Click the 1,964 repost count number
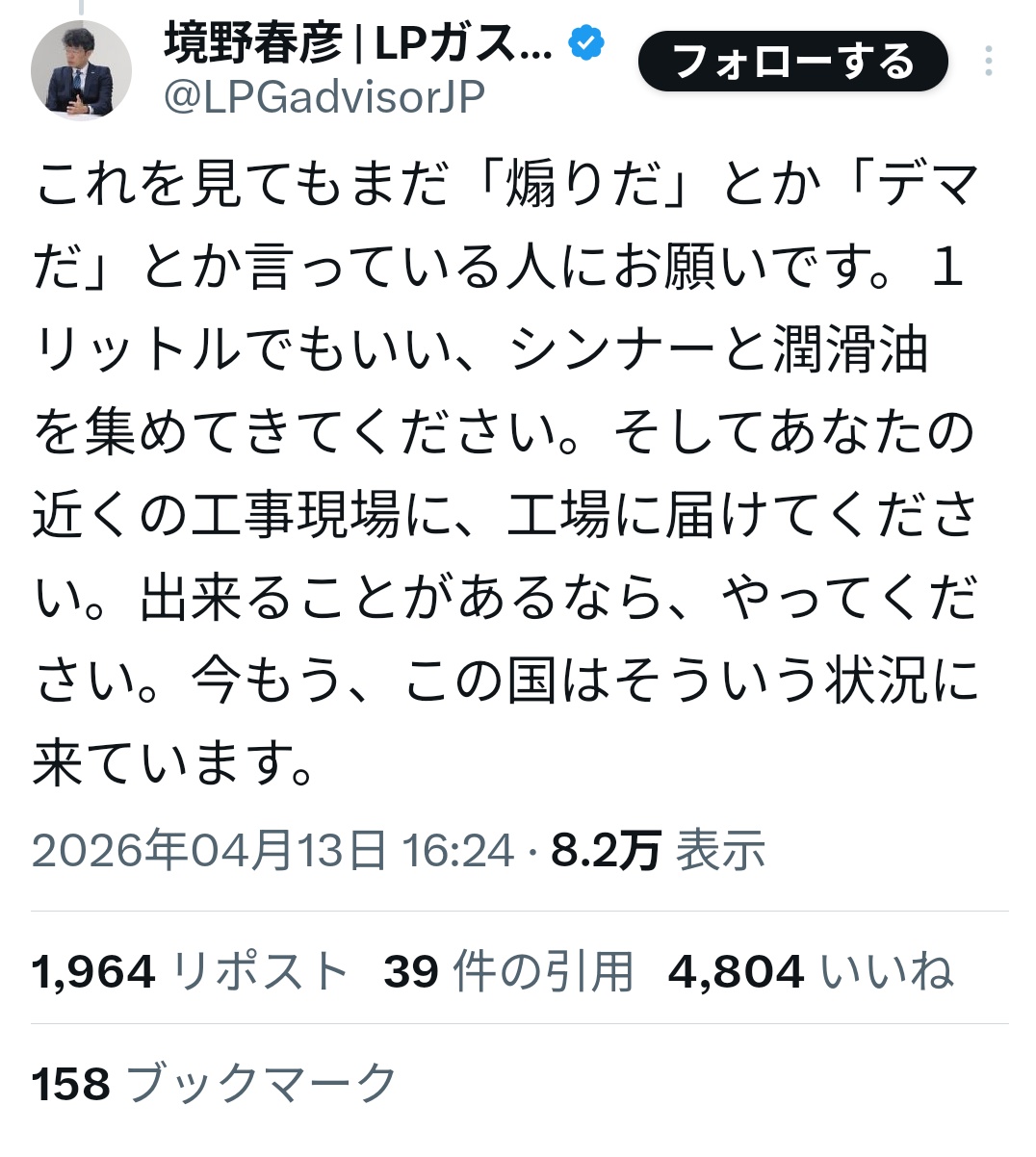 [93, 971]
